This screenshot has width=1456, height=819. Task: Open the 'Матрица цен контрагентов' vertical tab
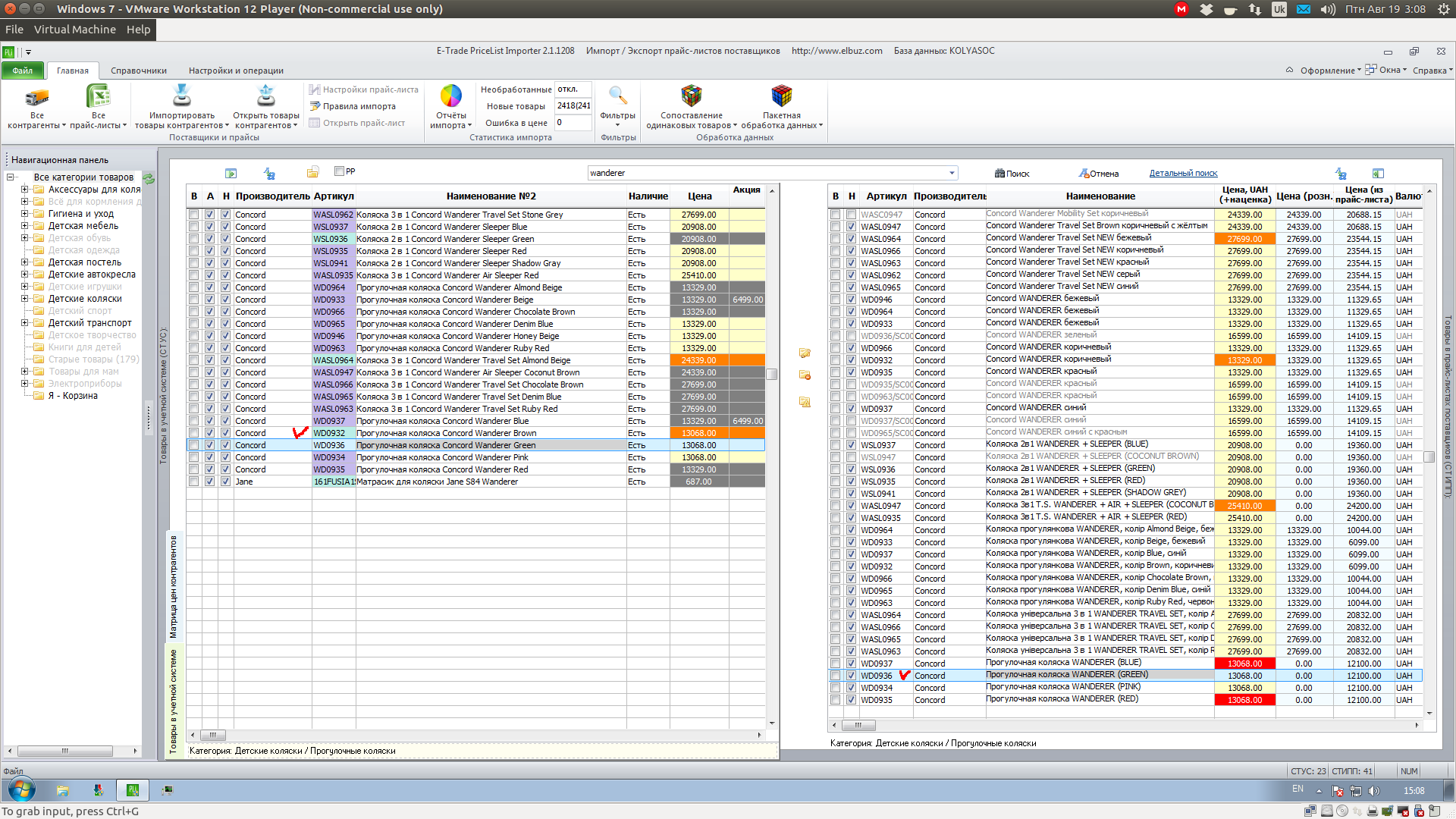tap(173, 586)
